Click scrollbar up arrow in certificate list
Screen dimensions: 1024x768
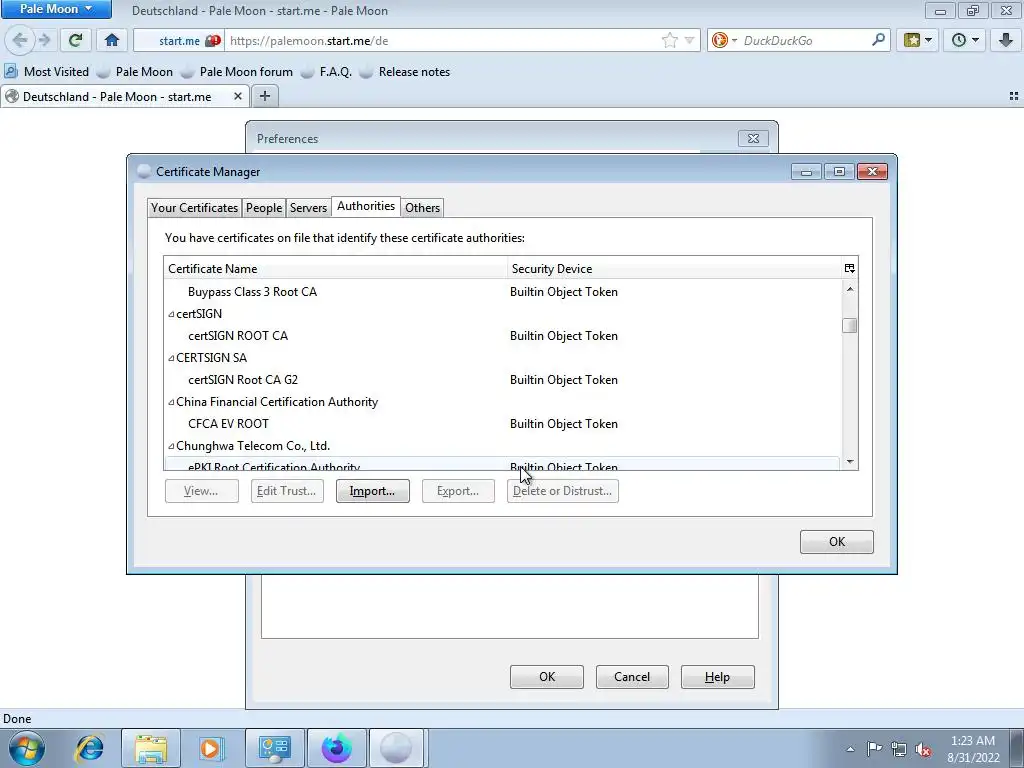pos(850,289)
